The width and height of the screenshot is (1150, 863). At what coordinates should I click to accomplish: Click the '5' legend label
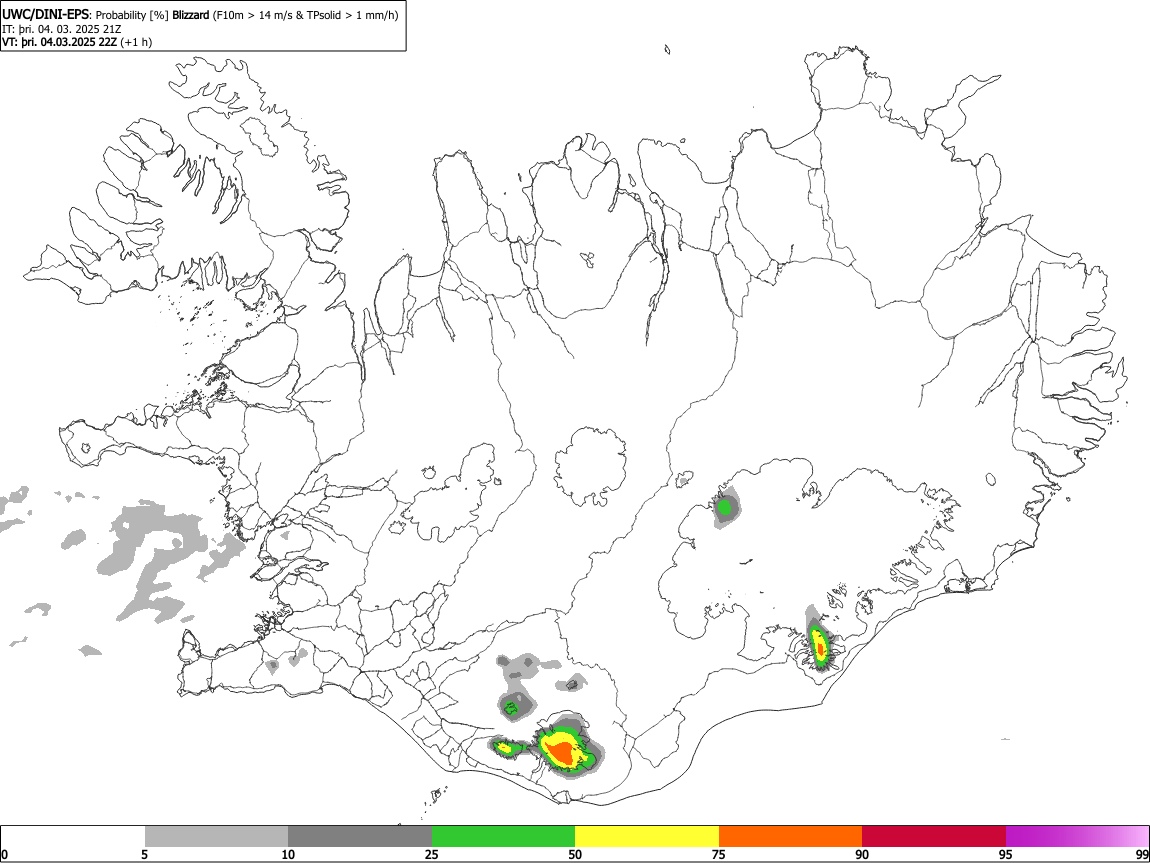tap(144, 854)
